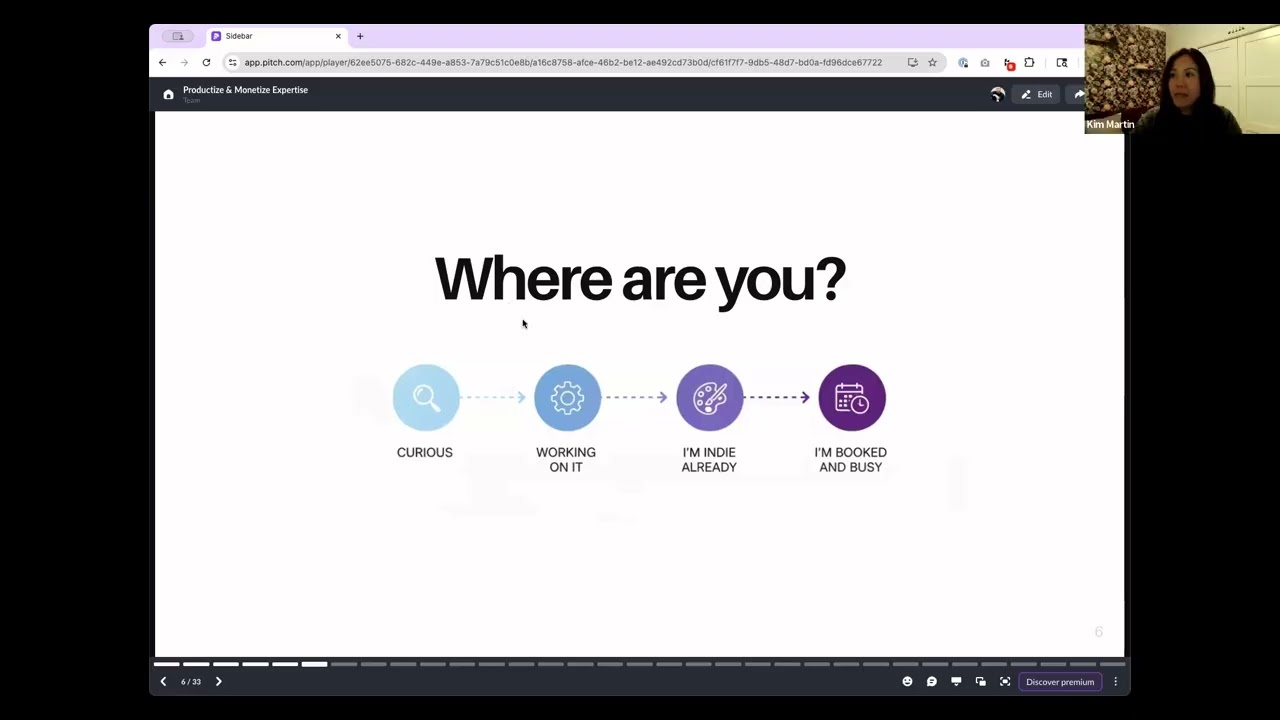Click the I'M INDIE ALREADY label

pyautogui.click(x=709, y=460)
